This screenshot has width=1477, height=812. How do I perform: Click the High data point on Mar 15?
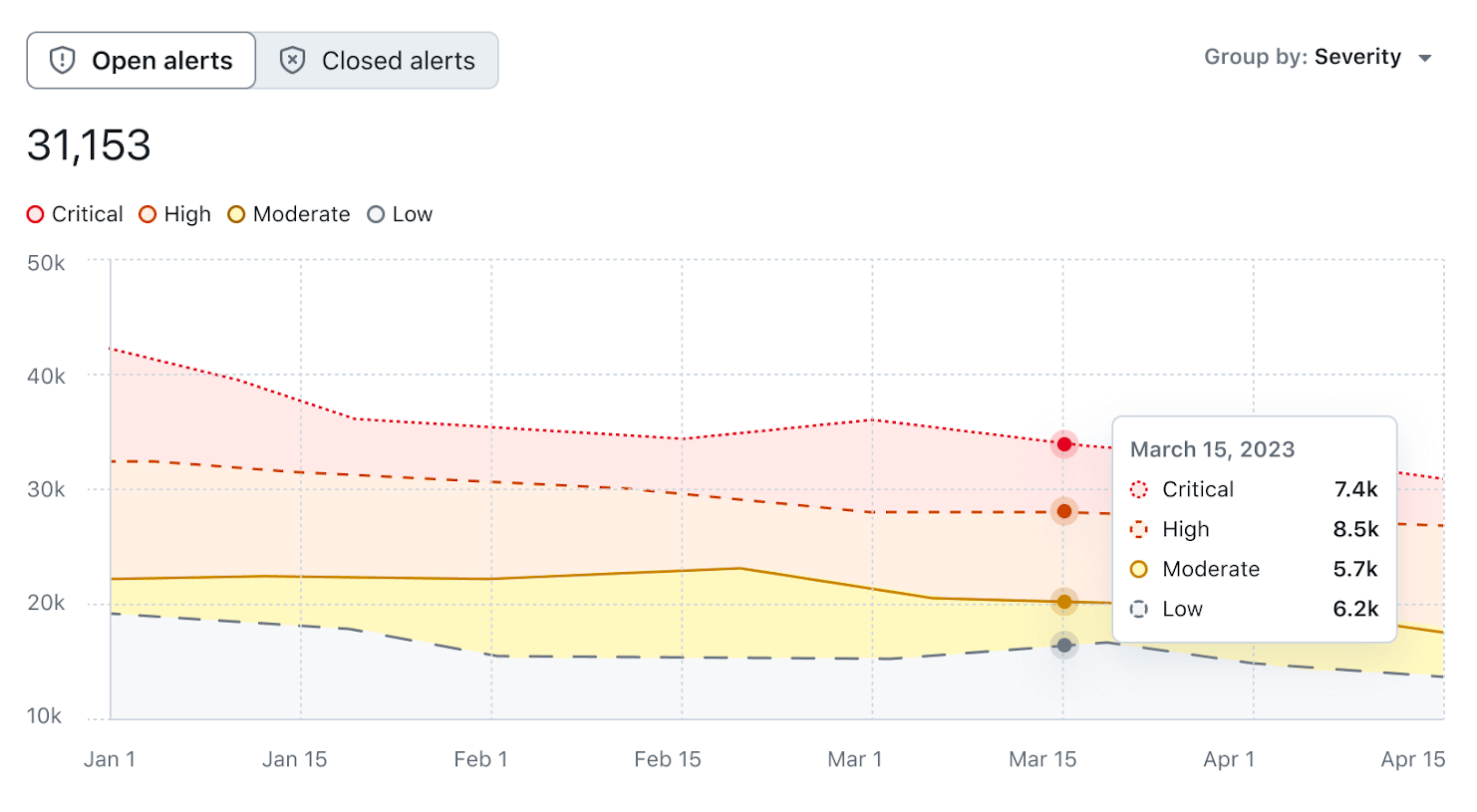pyautogui.click(x=1064, y=512)
